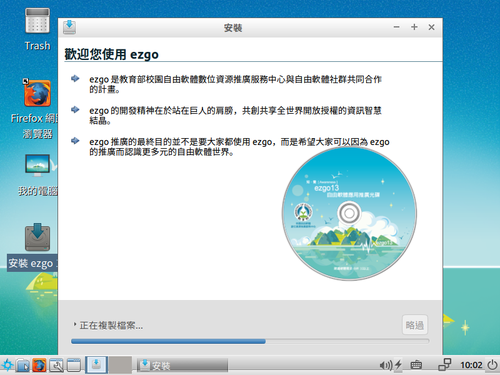Click the ezgo13 disc image
The image size is (500, 375).
tap(349, 213)
